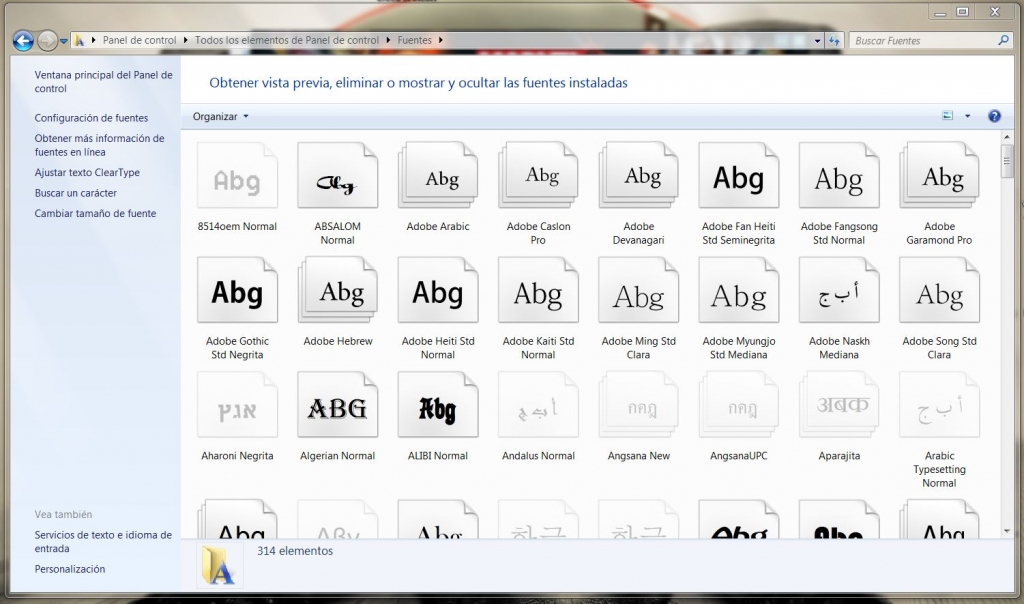Click the blue Help question mark icon

pyautogui.click(x=994, y=116)
